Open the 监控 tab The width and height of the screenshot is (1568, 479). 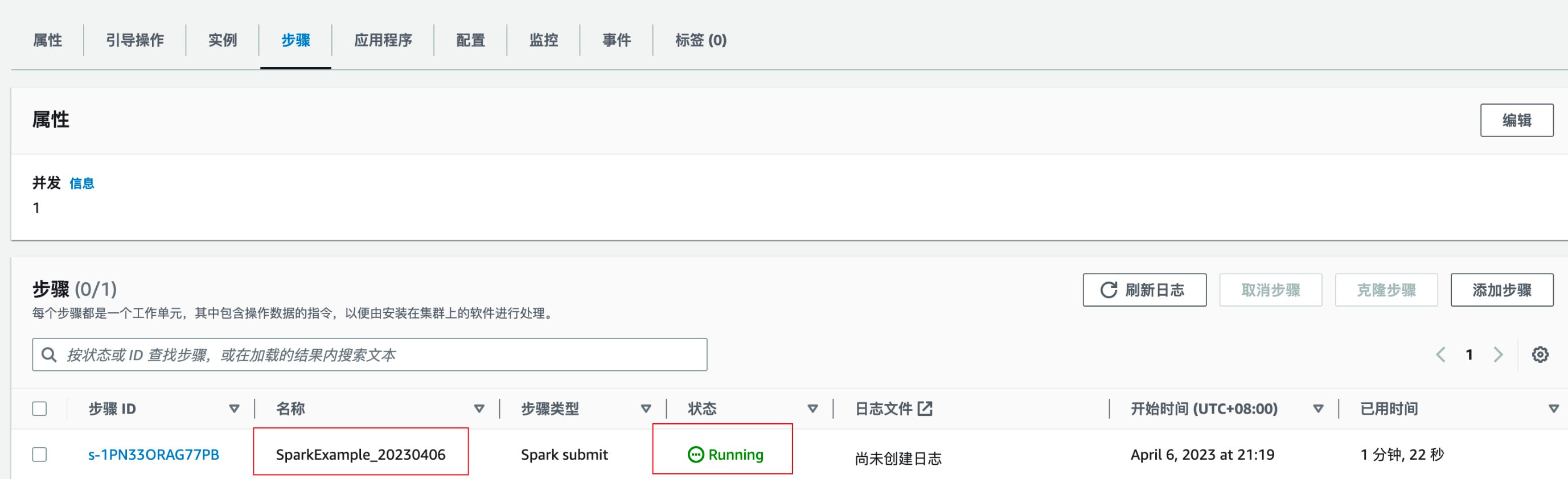[543, 40]
